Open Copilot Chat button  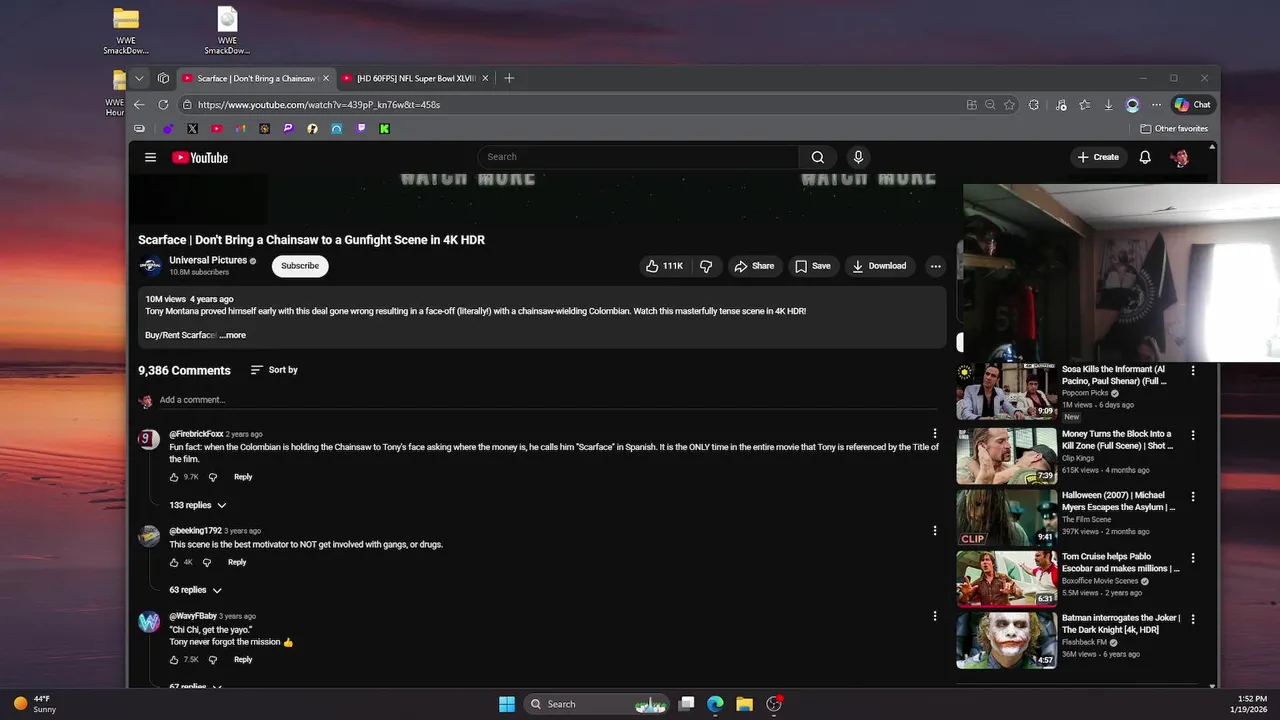coord(1192,104)
